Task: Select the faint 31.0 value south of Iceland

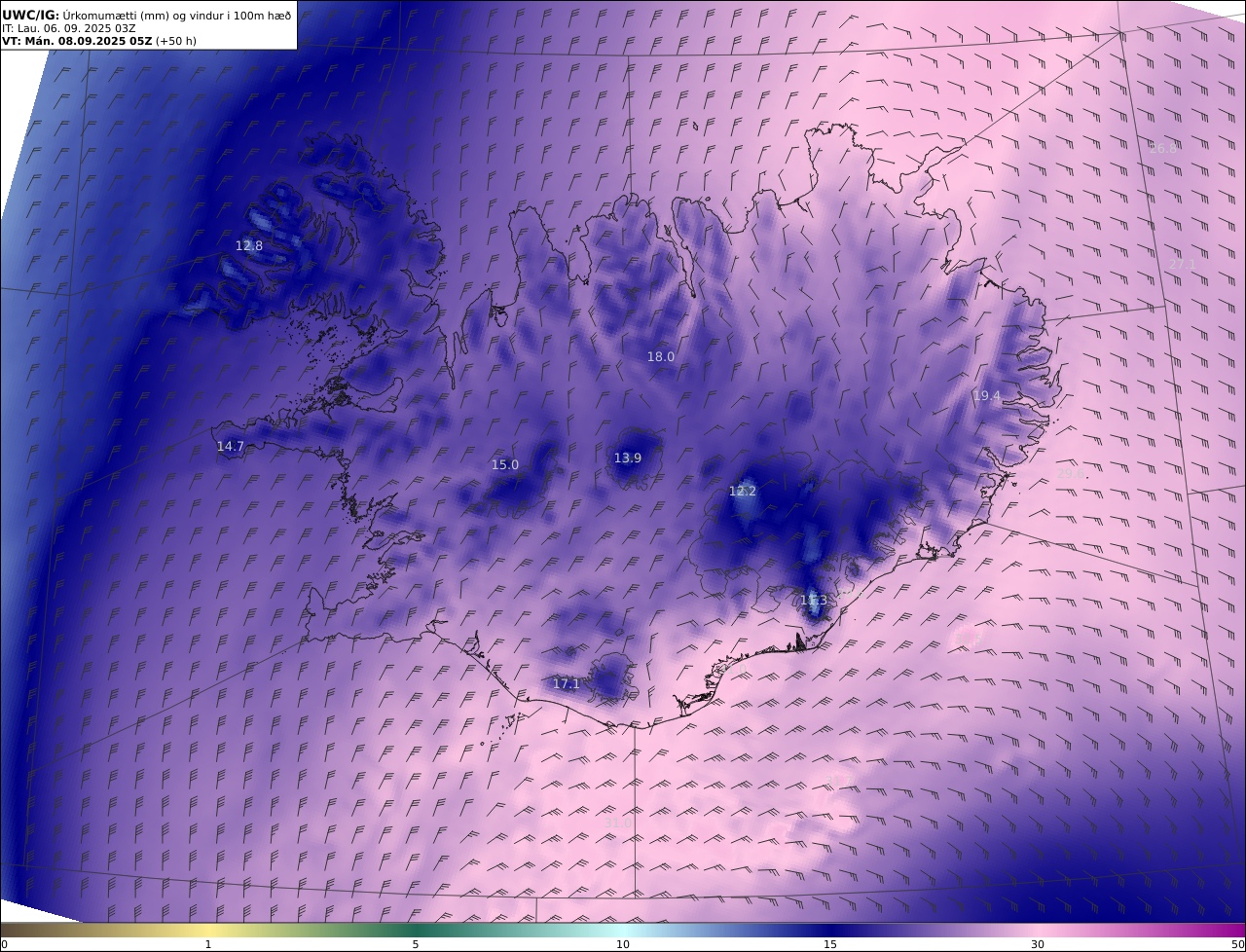Action: click(618, 824)
